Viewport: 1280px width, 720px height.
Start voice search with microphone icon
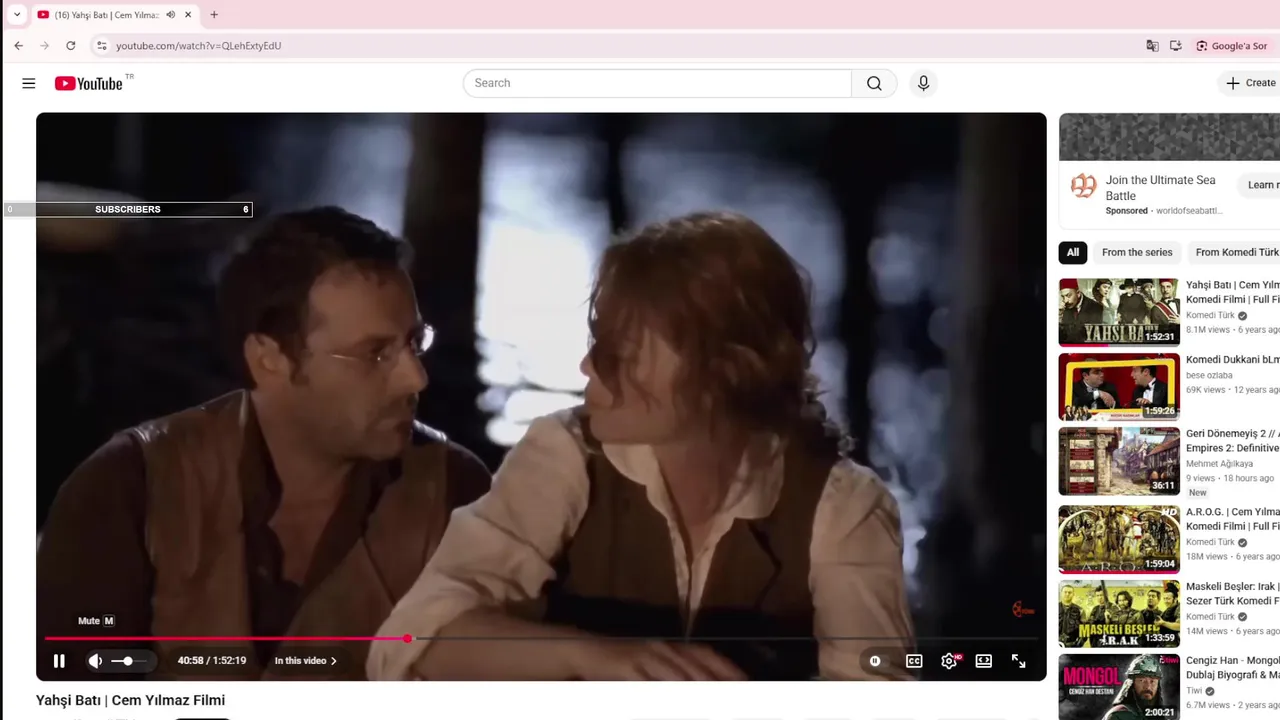tap(923, 83)
